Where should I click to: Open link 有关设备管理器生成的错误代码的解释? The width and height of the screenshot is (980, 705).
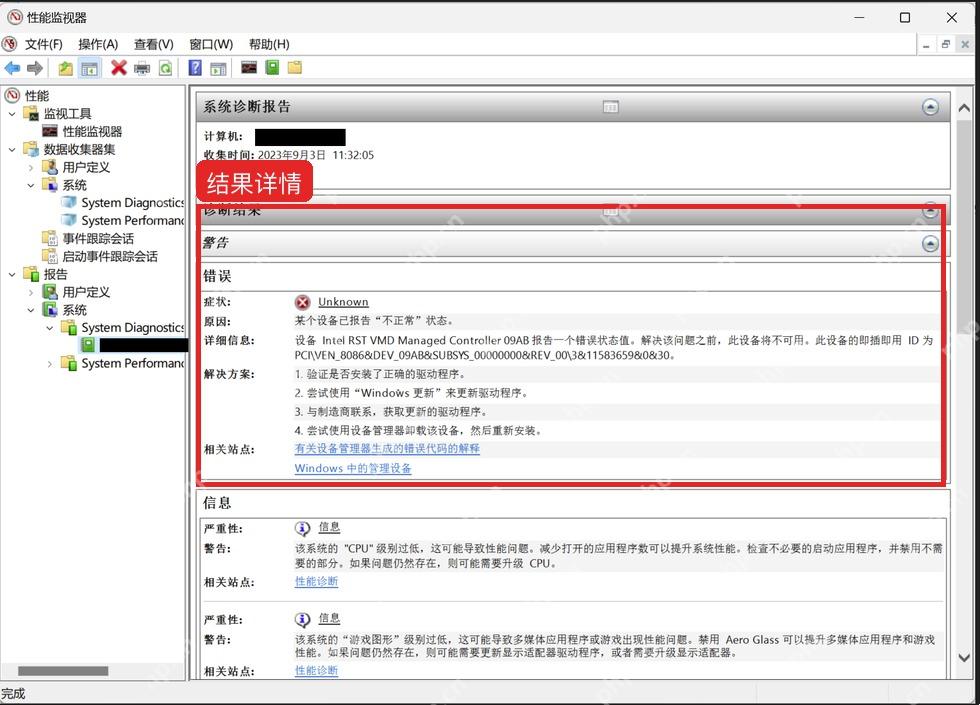click(388, 449)
